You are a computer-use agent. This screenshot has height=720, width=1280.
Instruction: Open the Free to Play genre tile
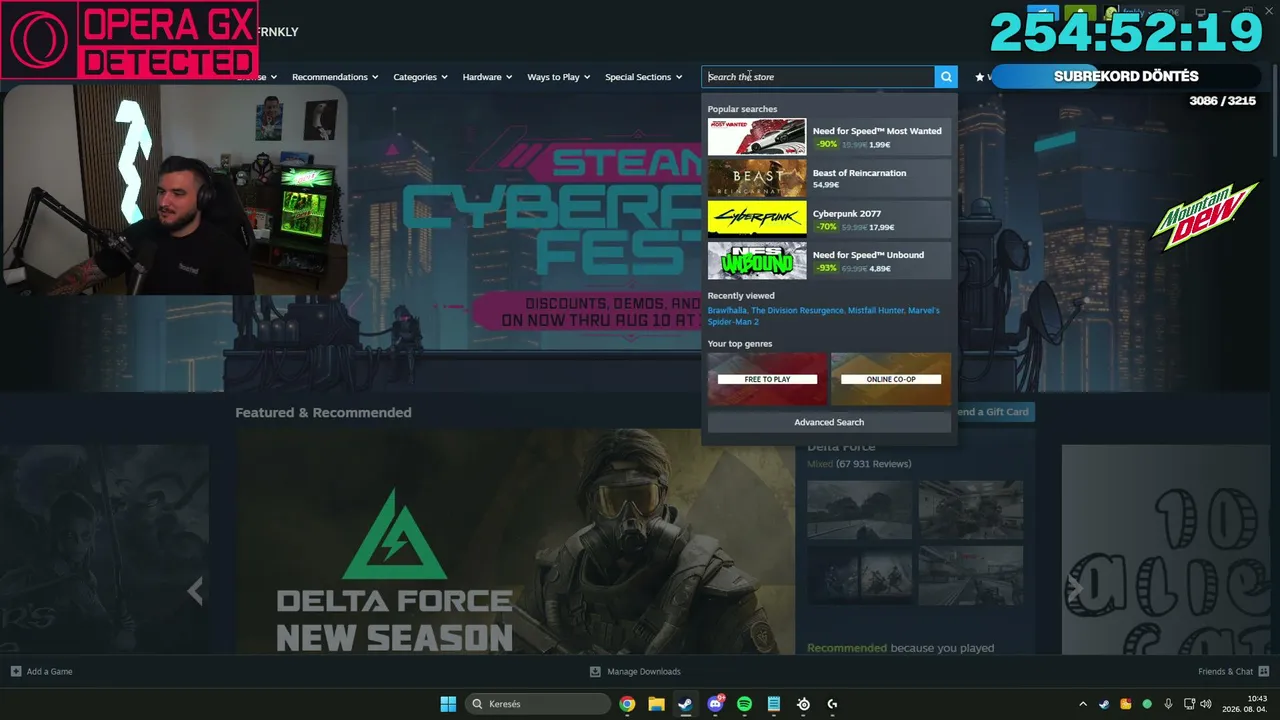767,379
